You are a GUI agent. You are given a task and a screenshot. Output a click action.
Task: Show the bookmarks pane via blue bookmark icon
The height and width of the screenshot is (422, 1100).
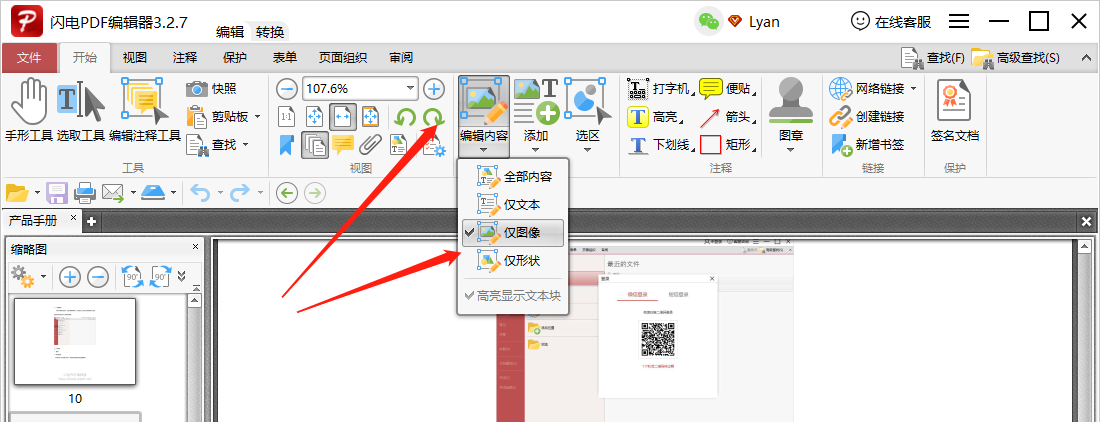pos(286,144)
